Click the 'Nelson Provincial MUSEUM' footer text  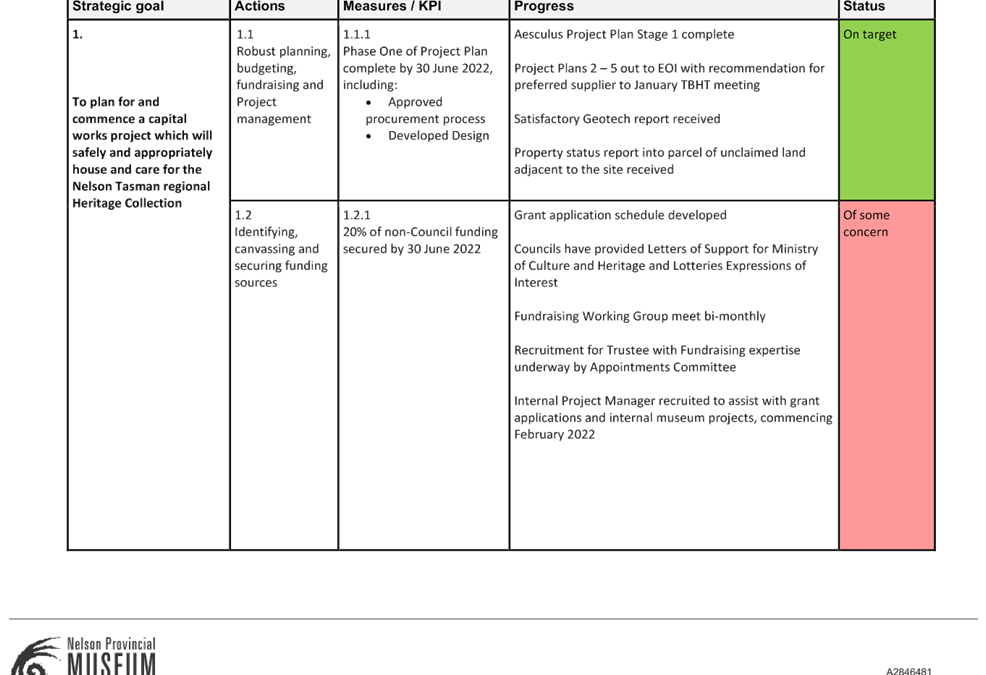point(111,656)
